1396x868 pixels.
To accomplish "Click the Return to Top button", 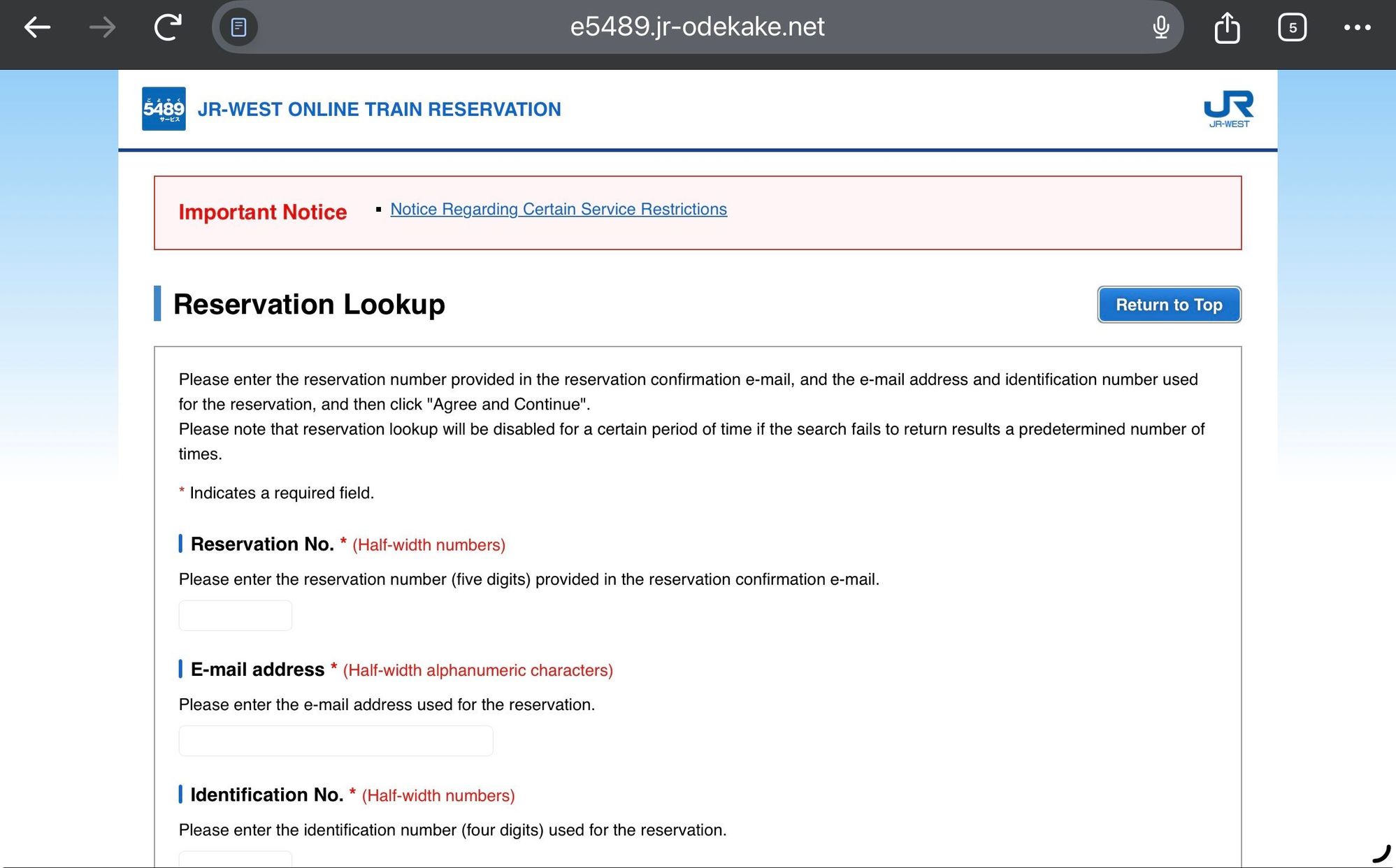I will click(x=1169, y=305).
